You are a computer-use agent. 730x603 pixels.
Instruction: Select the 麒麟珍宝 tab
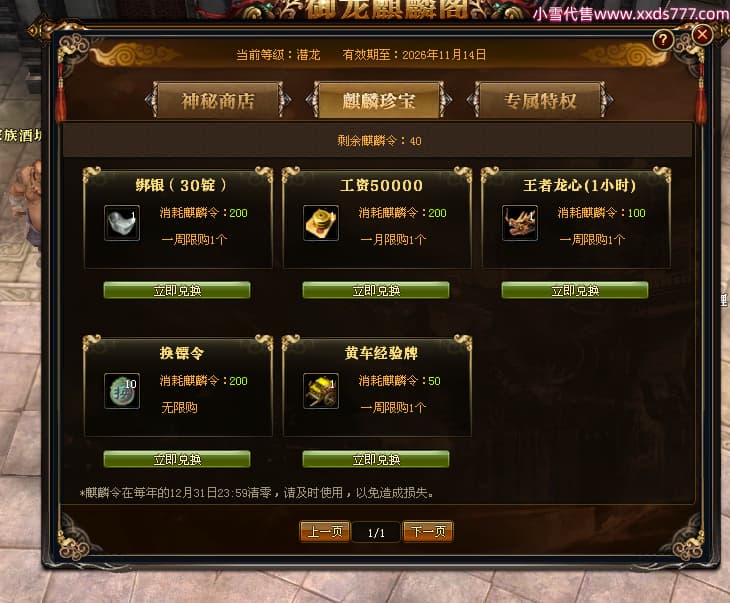point(379,101)
